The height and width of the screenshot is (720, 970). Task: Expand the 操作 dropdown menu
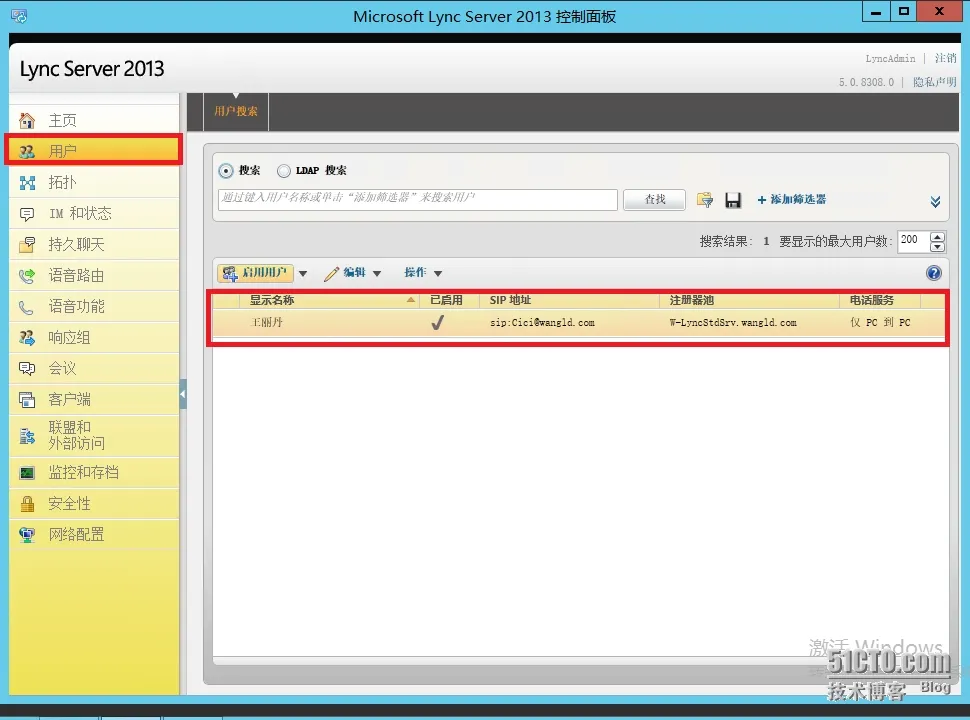coord(438,273)
